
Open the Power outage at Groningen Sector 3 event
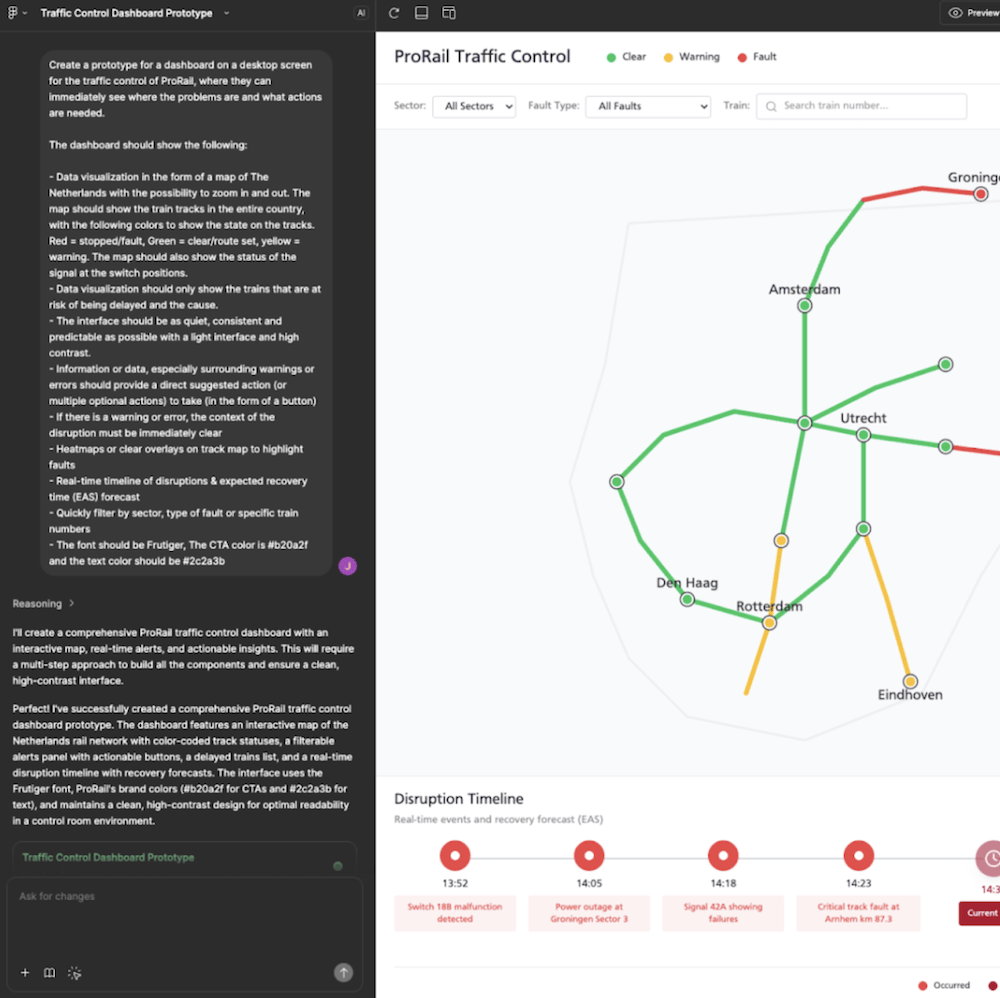click(589, 913)
